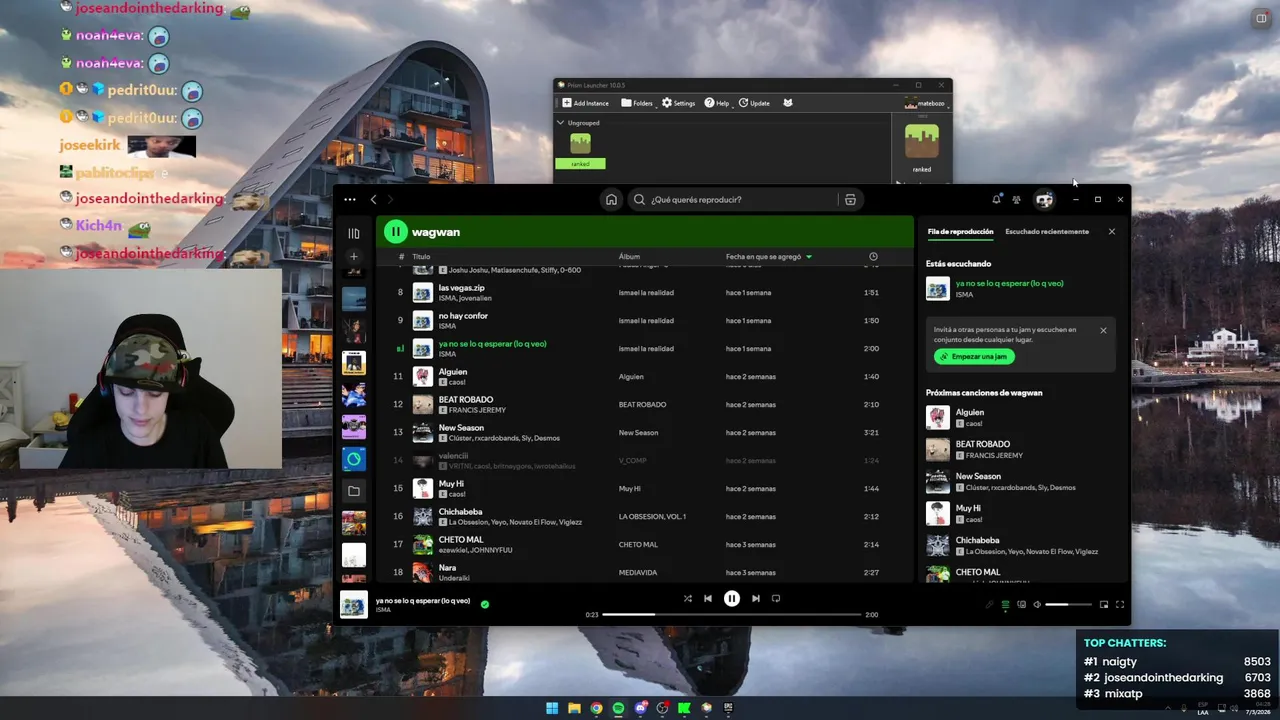
Task: Go back with Spotify's back arrow
Action: coord(373,199)
